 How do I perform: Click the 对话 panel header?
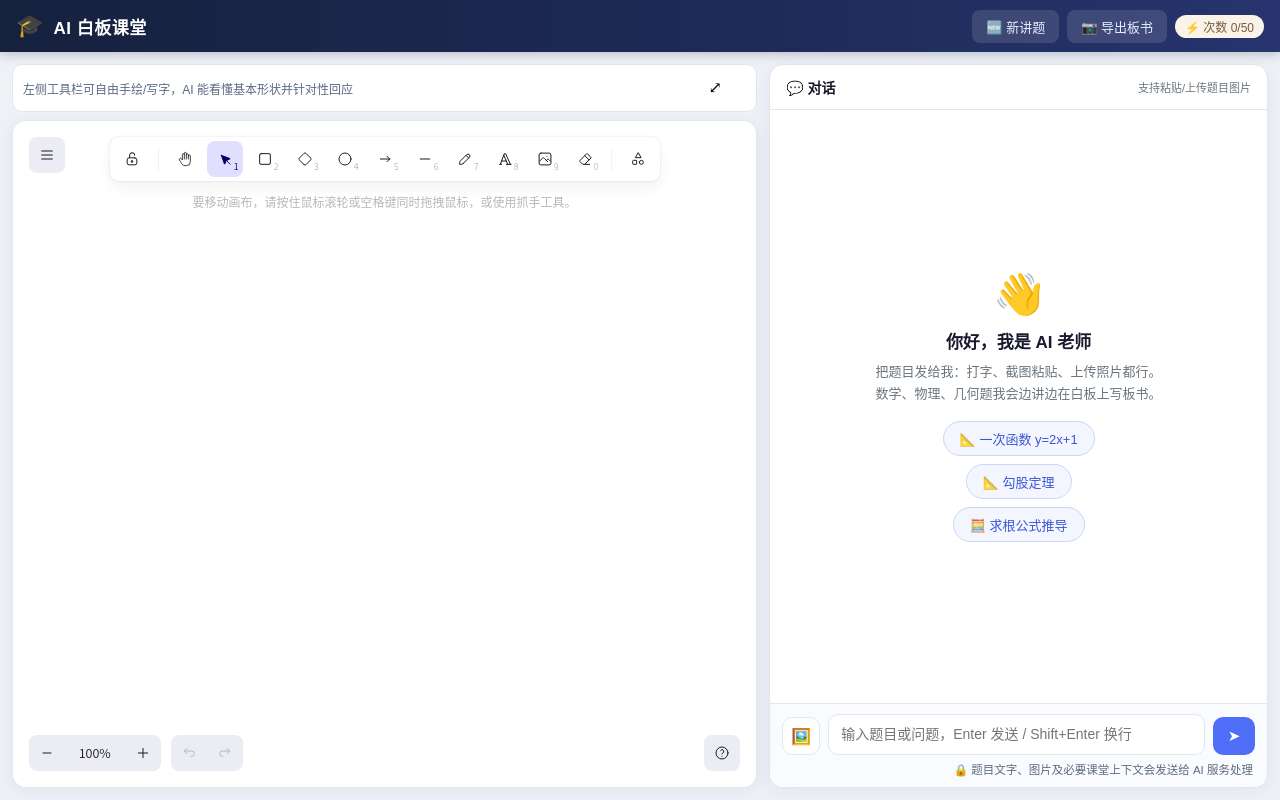(811, 88)
